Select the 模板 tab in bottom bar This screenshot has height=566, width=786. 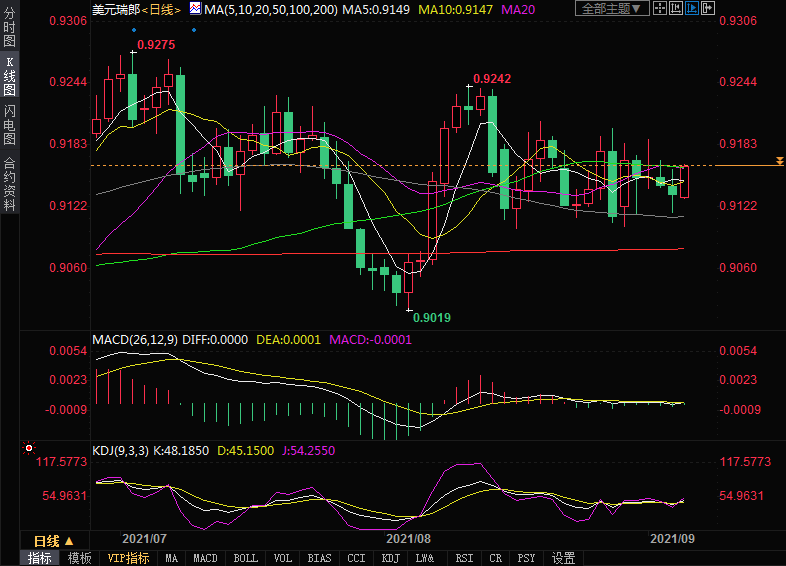[80, 558]
